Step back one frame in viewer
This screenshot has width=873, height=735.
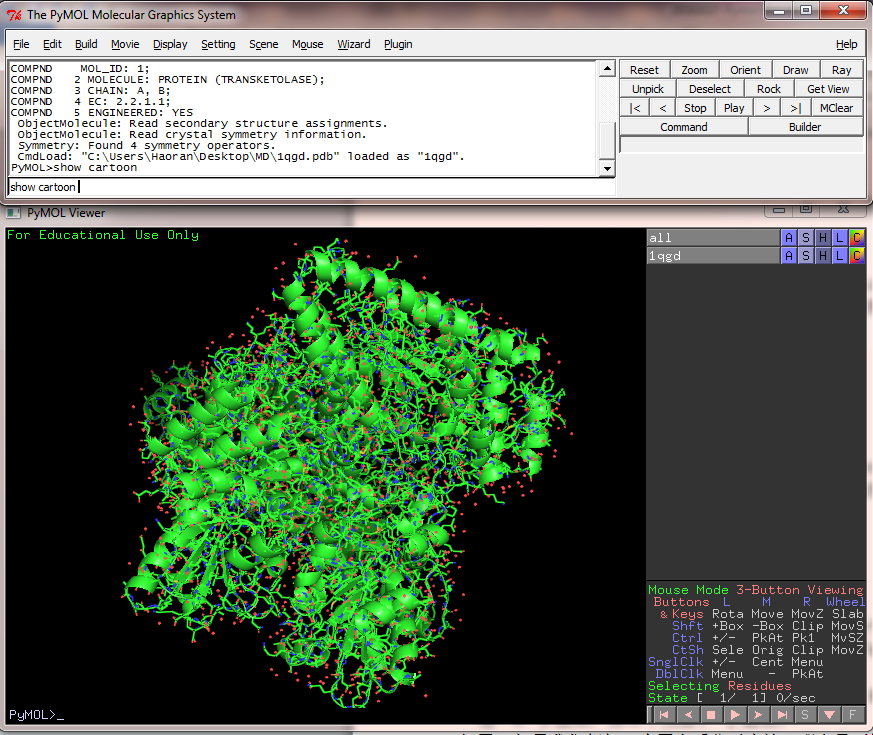pos(688,714)
